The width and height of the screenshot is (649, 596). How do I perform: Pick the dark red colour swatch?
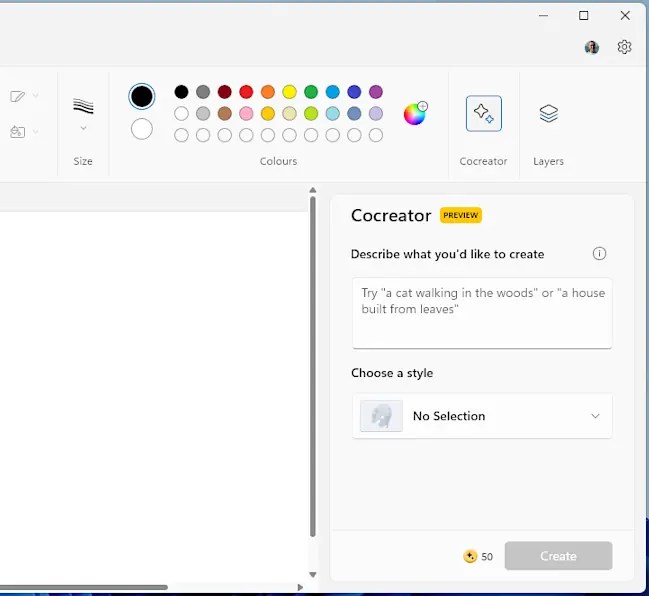point(225,92)
